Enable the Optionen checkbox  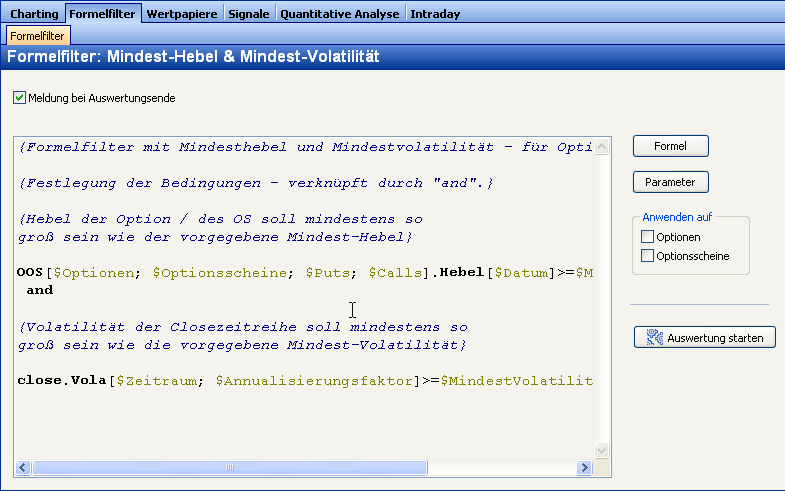pos(647,237)
